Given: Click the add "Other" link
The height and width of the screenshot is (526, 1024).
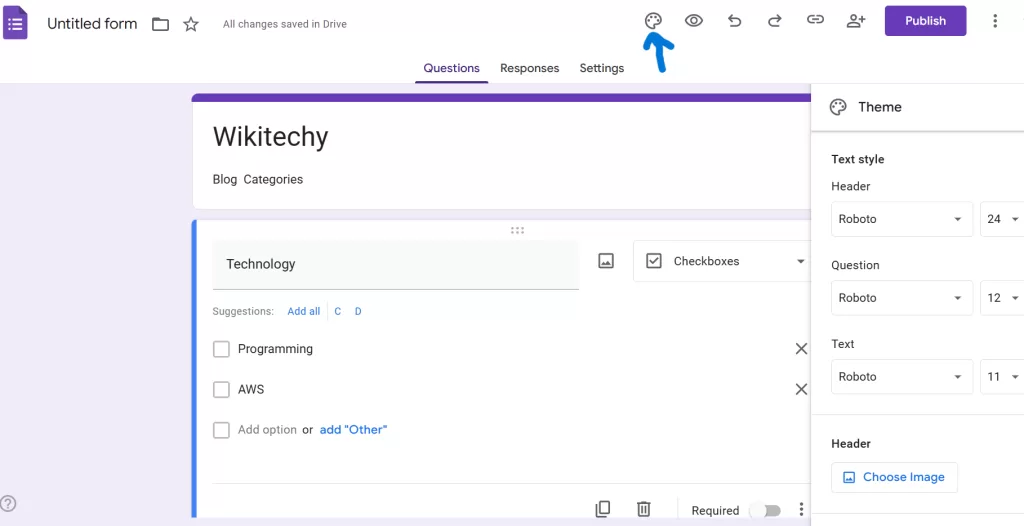Looking at the screenshot, I should [x=353, y=430].
